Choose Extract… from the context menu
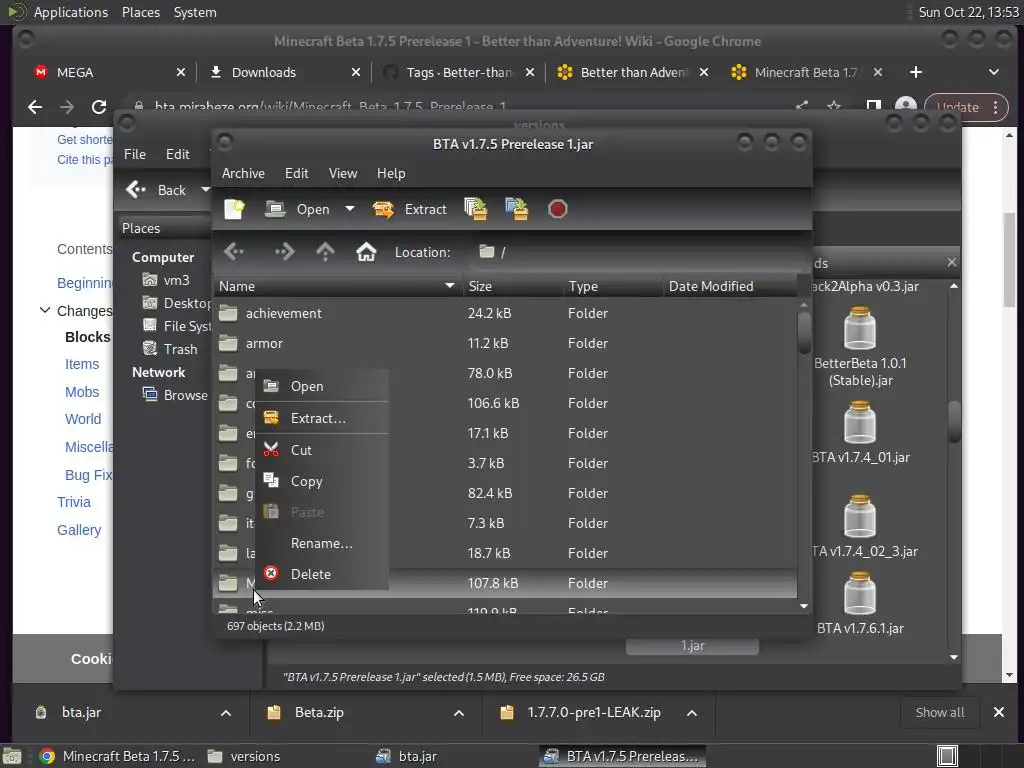1024x768 pixels. [x=322, y=418]
